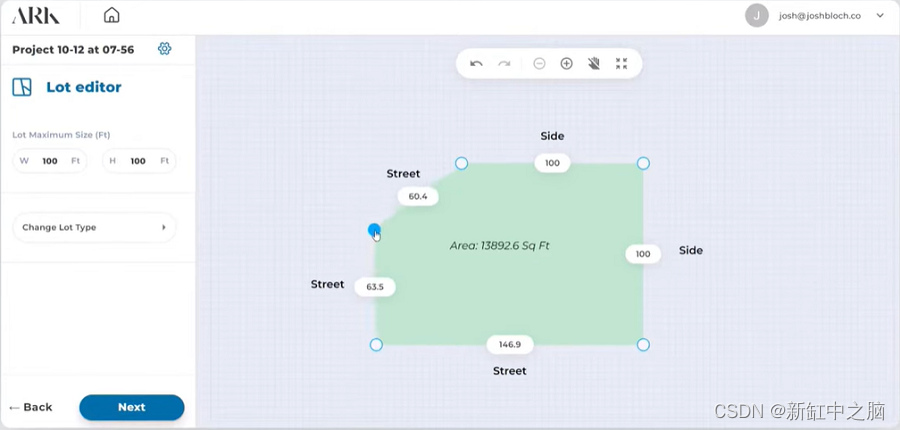
Task: Click the Next button
Action: (x=131, y=407)
